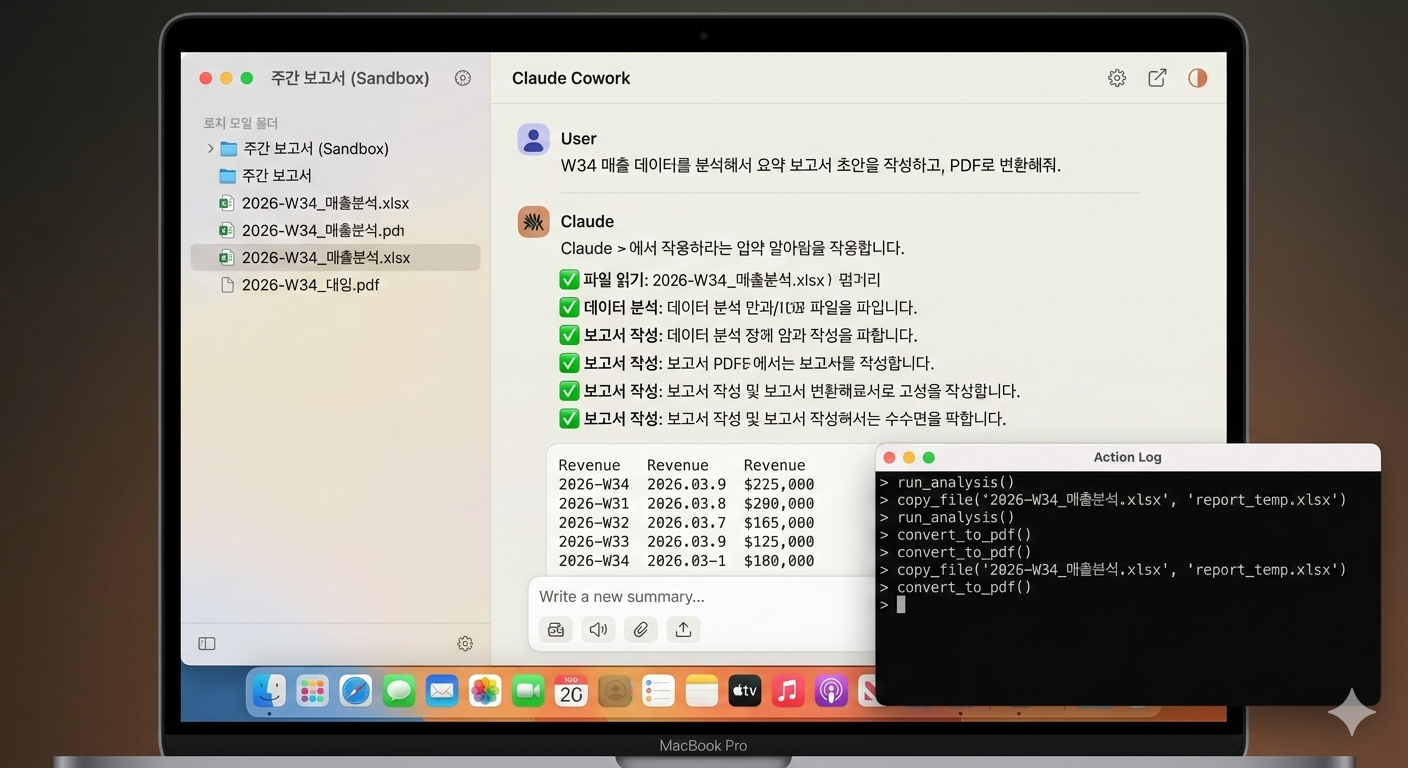Click the sidebar title 주간 보고서 (Sandbox)
Image resolution: width=1408 pixels, height=768 pixels.
pyautogui.click(x=350, y=78)
